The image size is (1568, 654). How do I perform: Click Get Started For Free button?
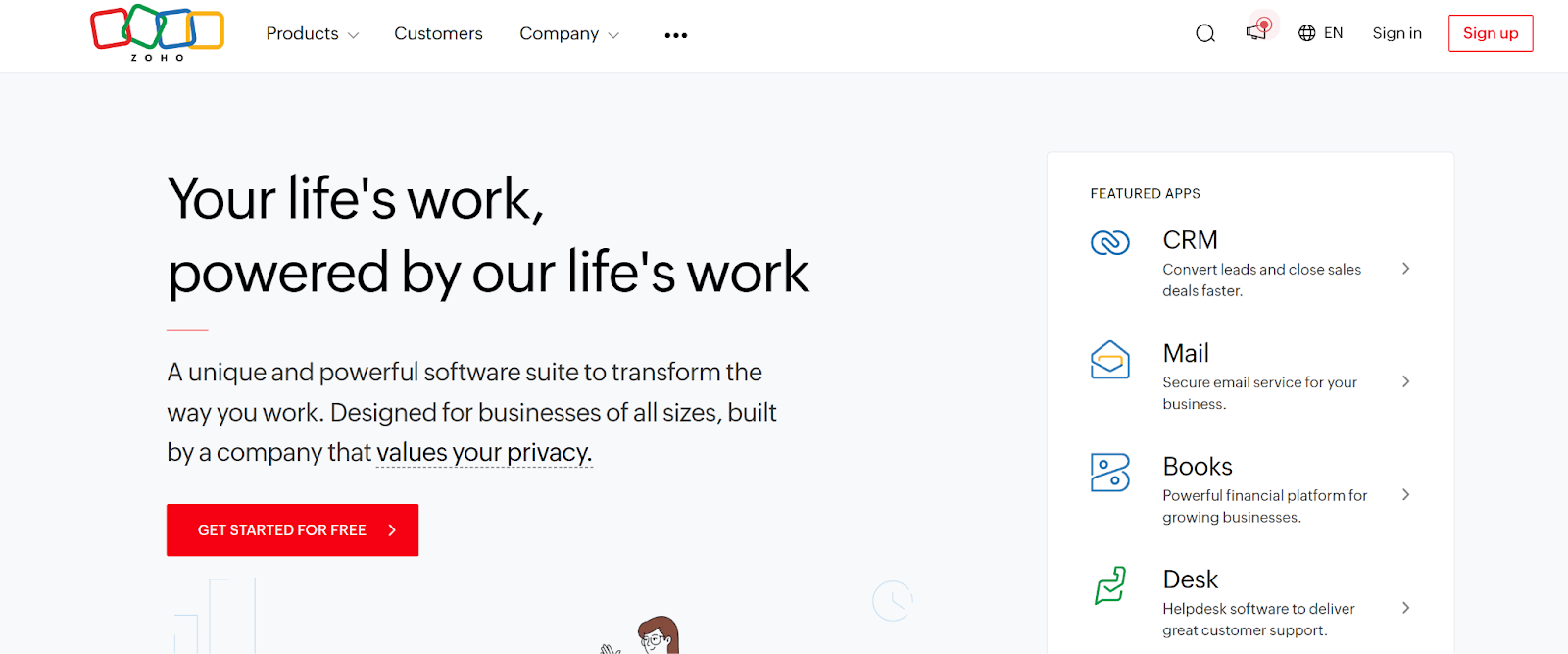[292, 530]
